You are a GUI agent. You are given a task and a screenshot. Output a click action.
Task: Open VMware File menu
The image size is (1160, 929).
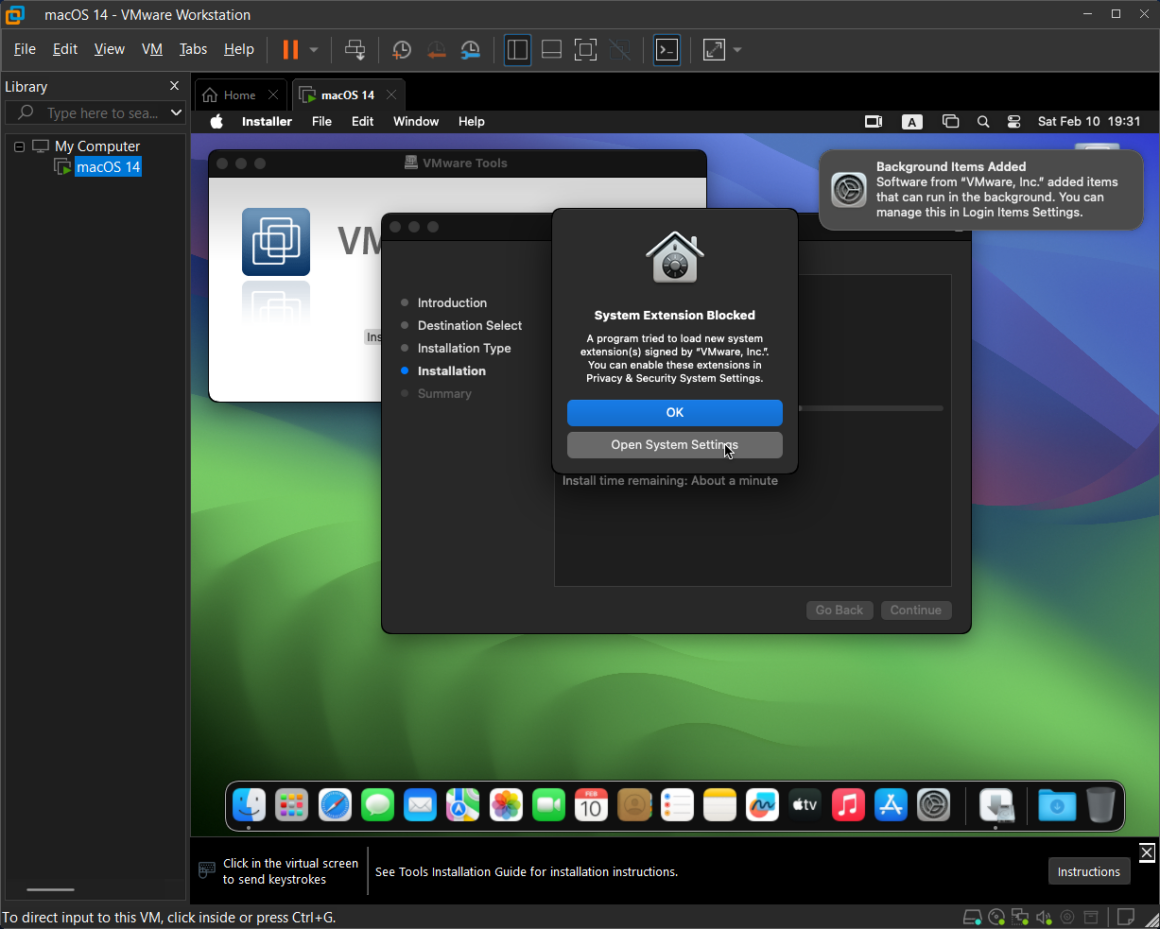[24, 49]
